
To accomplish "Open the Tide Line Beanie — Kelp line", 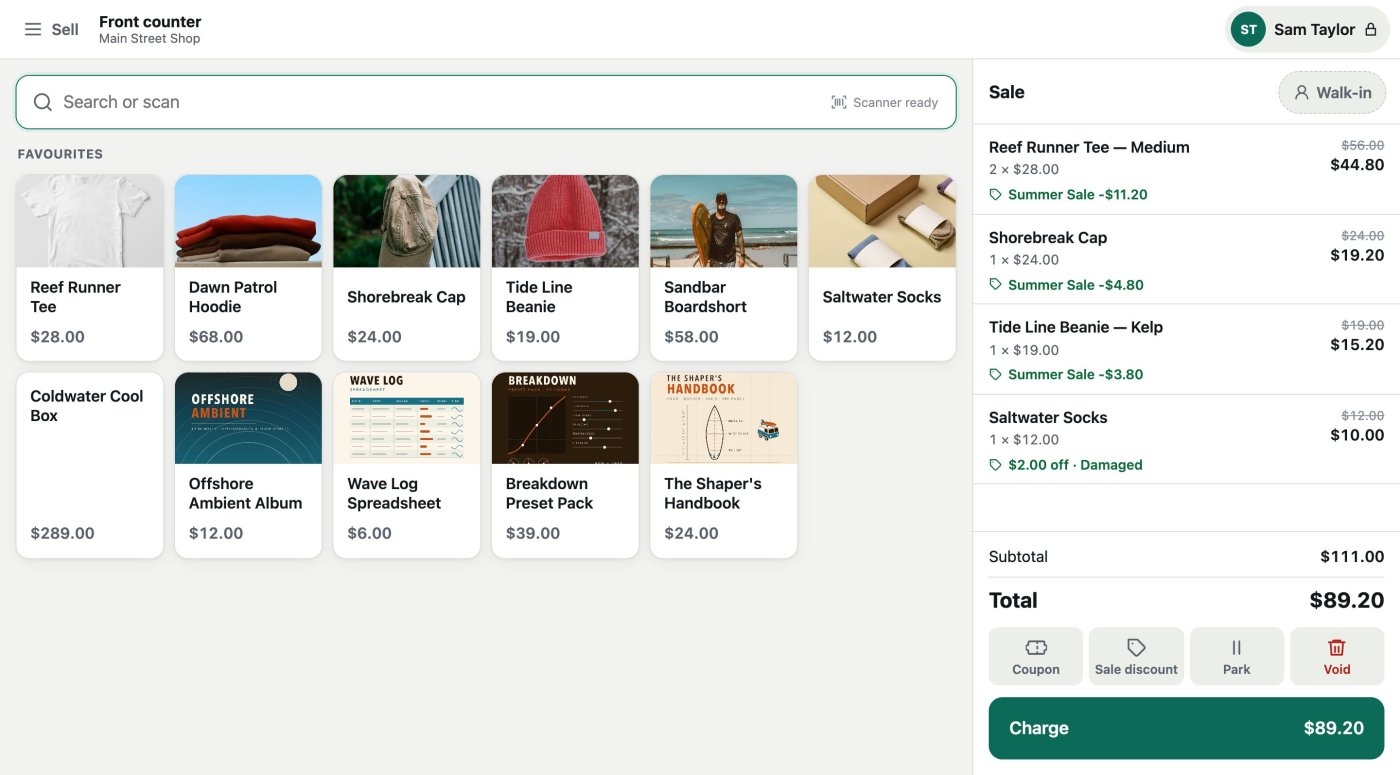I will pos(1186,349).
